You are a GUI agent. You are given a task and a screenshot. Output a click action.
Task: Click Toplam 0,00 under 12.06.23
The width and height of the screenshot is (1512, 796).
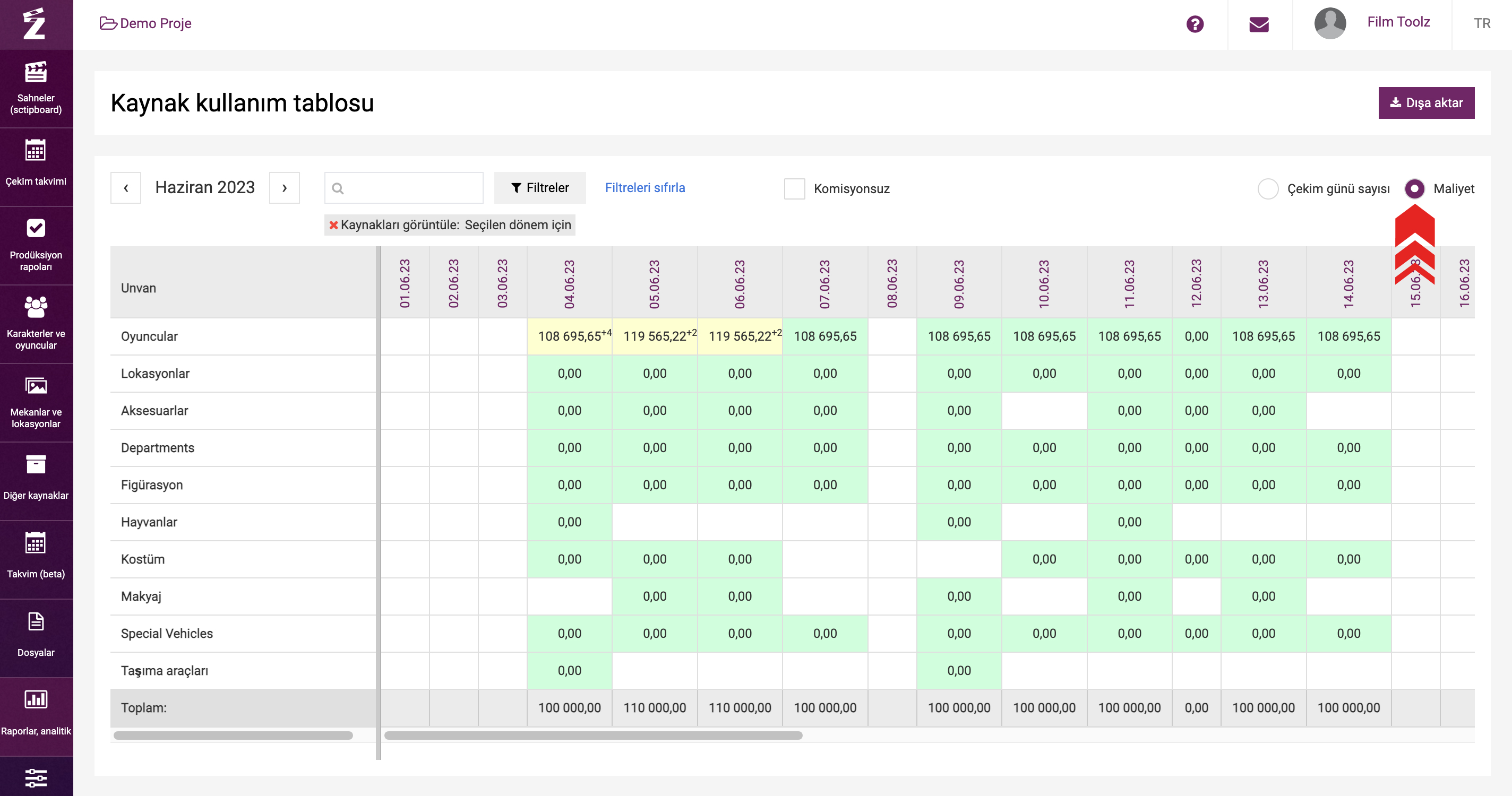click(x=1196, y=708)
